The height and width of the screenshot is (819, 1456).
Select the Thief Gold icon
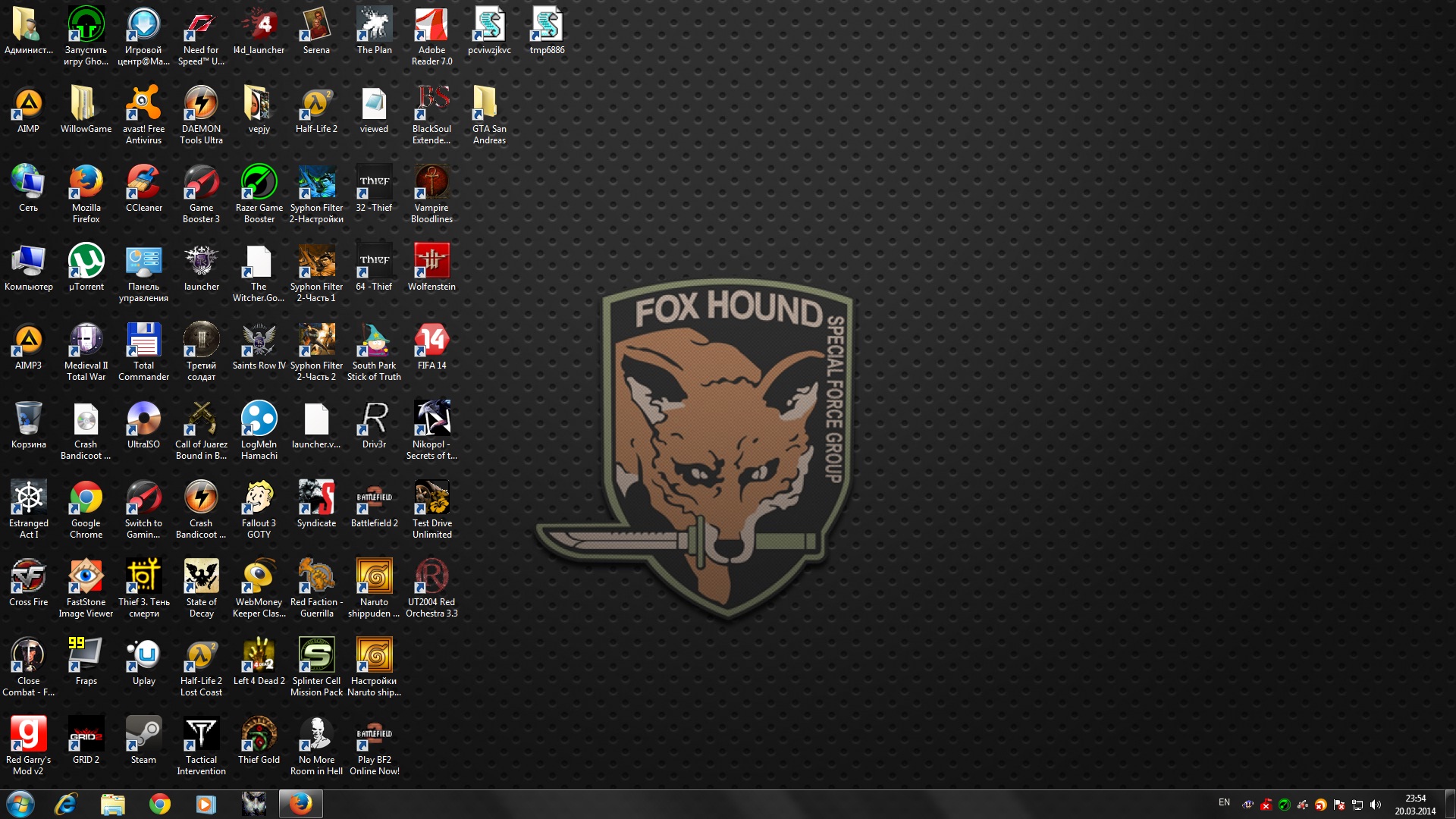point(259,740)
